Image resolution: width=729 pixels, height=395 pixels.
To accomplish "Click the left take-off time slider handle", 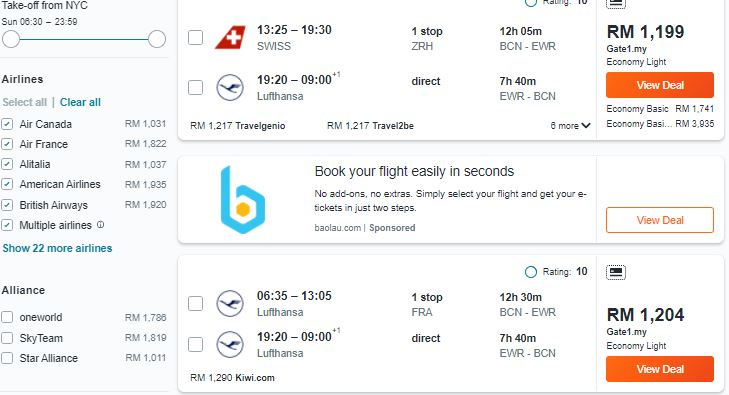I will point(11,39).
